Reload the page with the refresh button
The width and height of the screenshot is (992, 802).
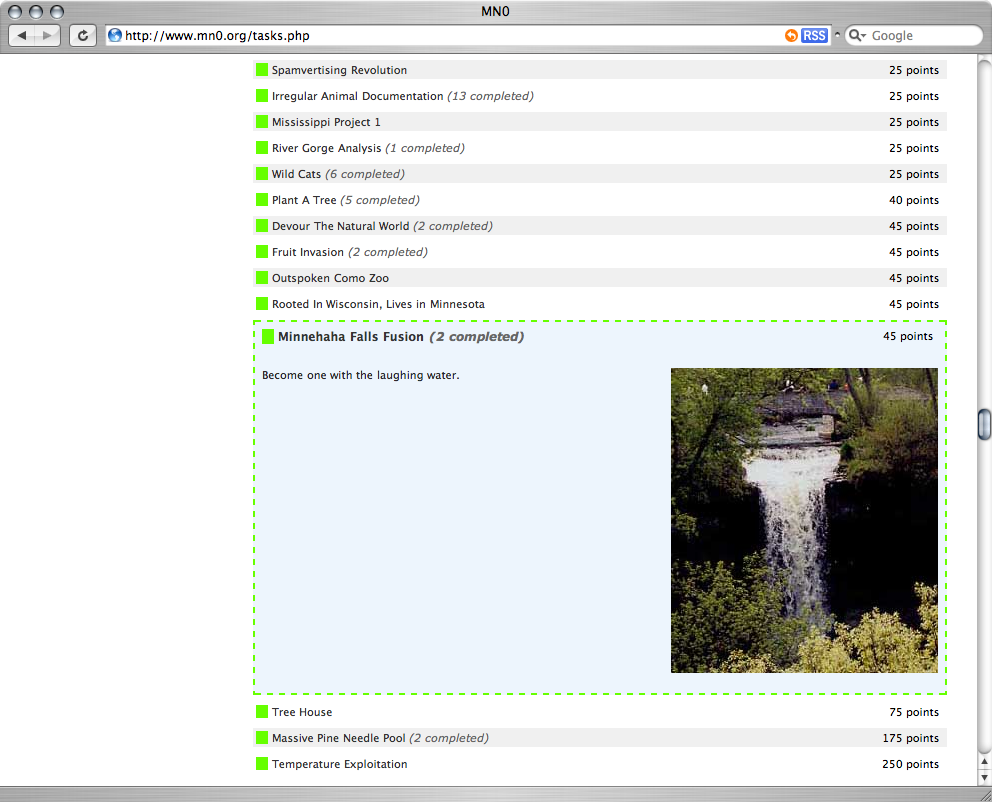pyautogui.click(x=82, y=36)
